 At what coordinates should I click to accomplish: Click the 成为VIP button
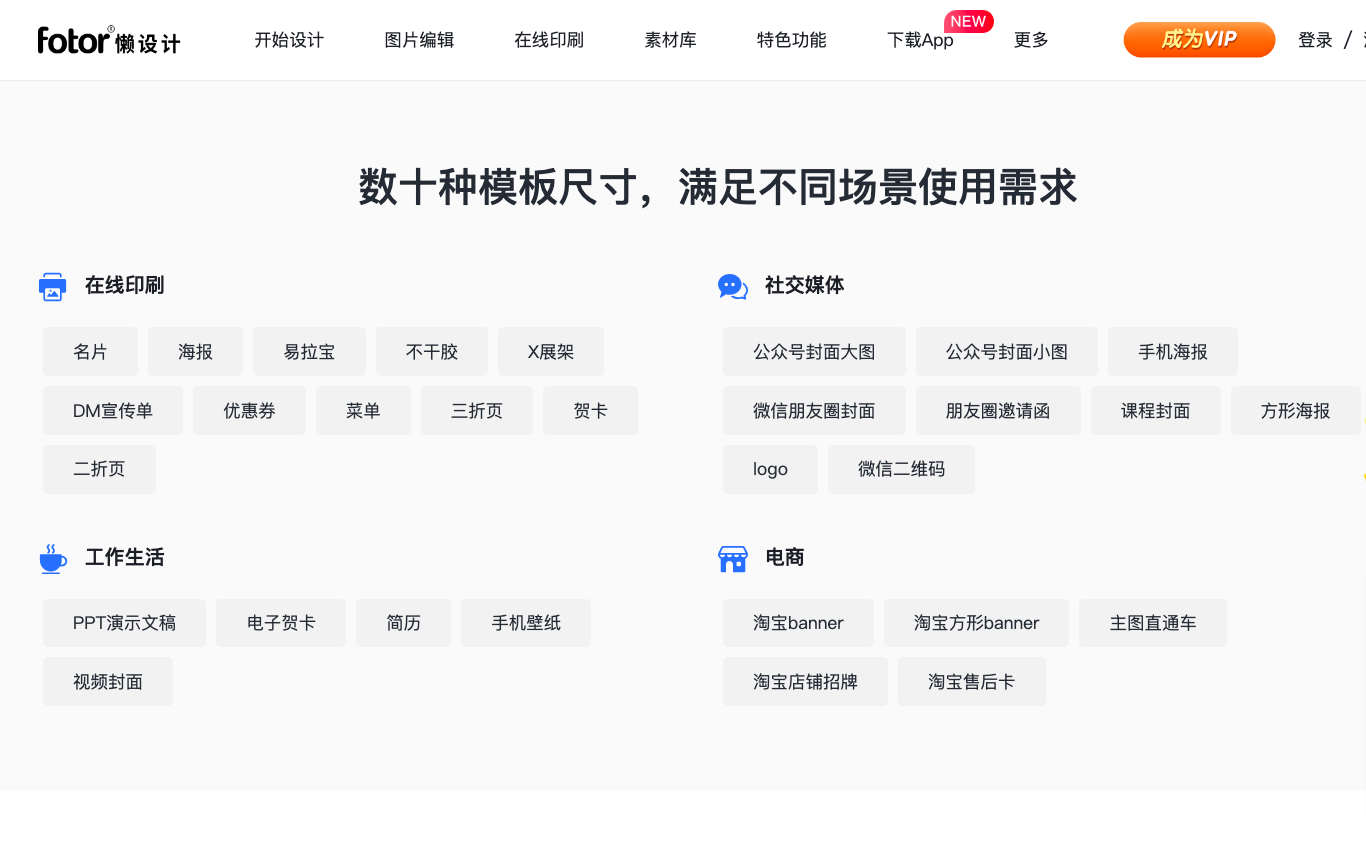click(1199, 40)
